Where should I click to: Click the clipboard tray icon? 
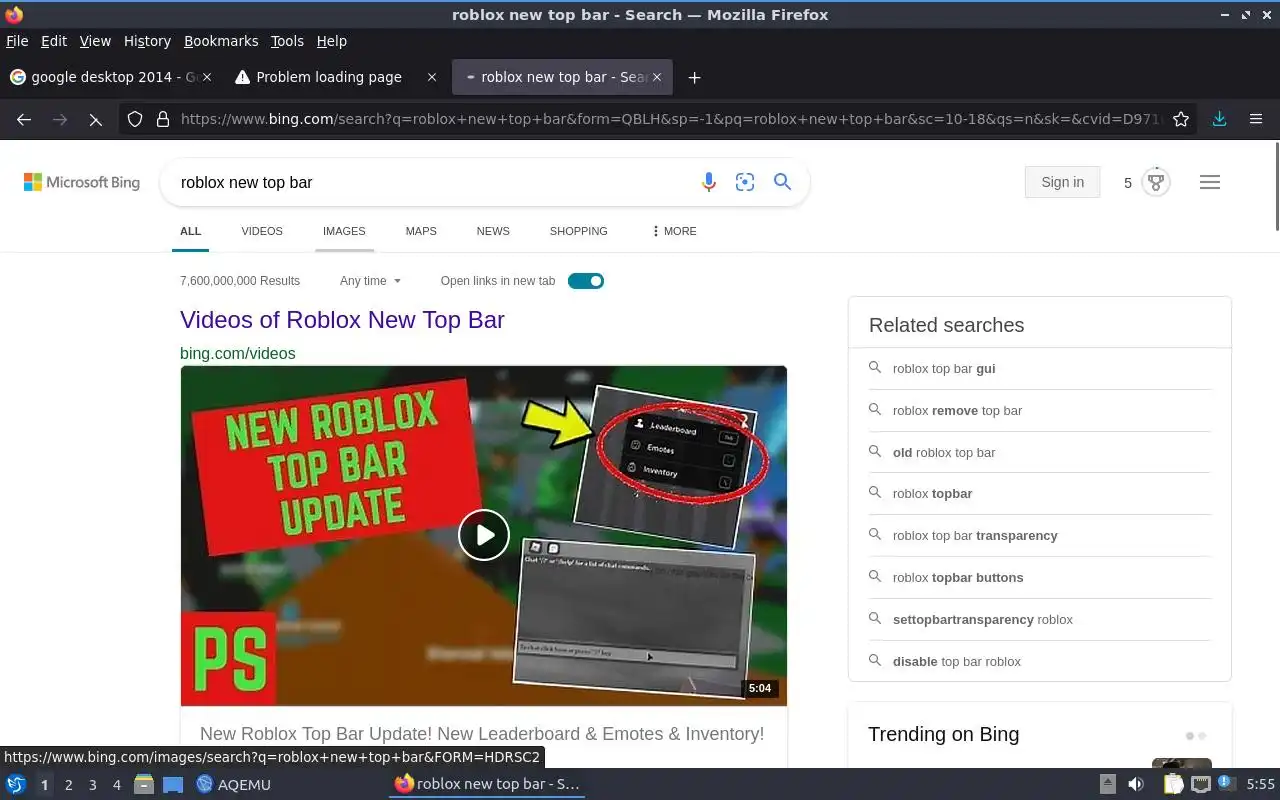point(1173,784)
